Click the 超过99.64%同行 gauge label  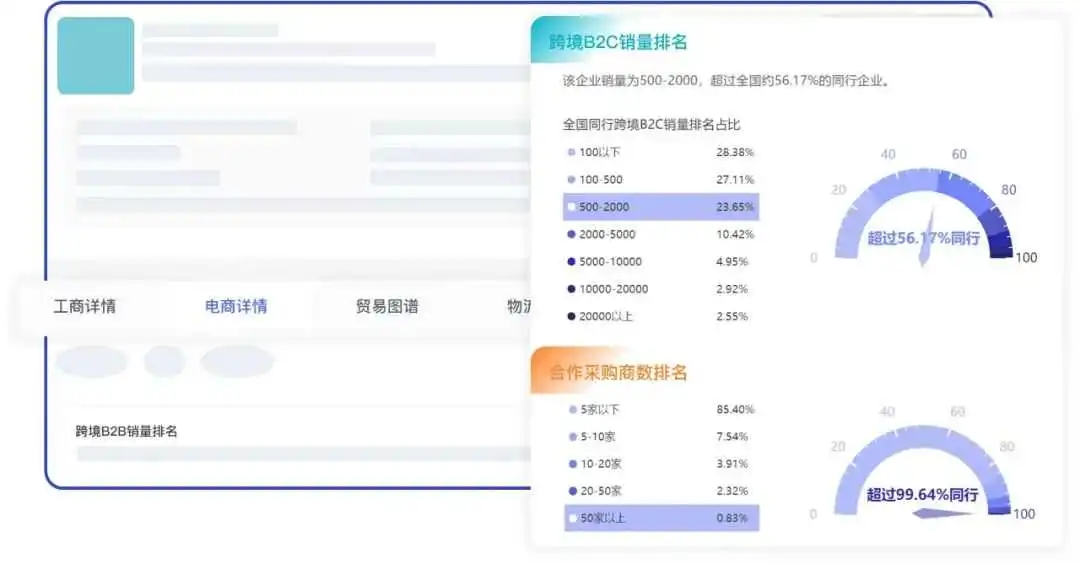(922, 494)
